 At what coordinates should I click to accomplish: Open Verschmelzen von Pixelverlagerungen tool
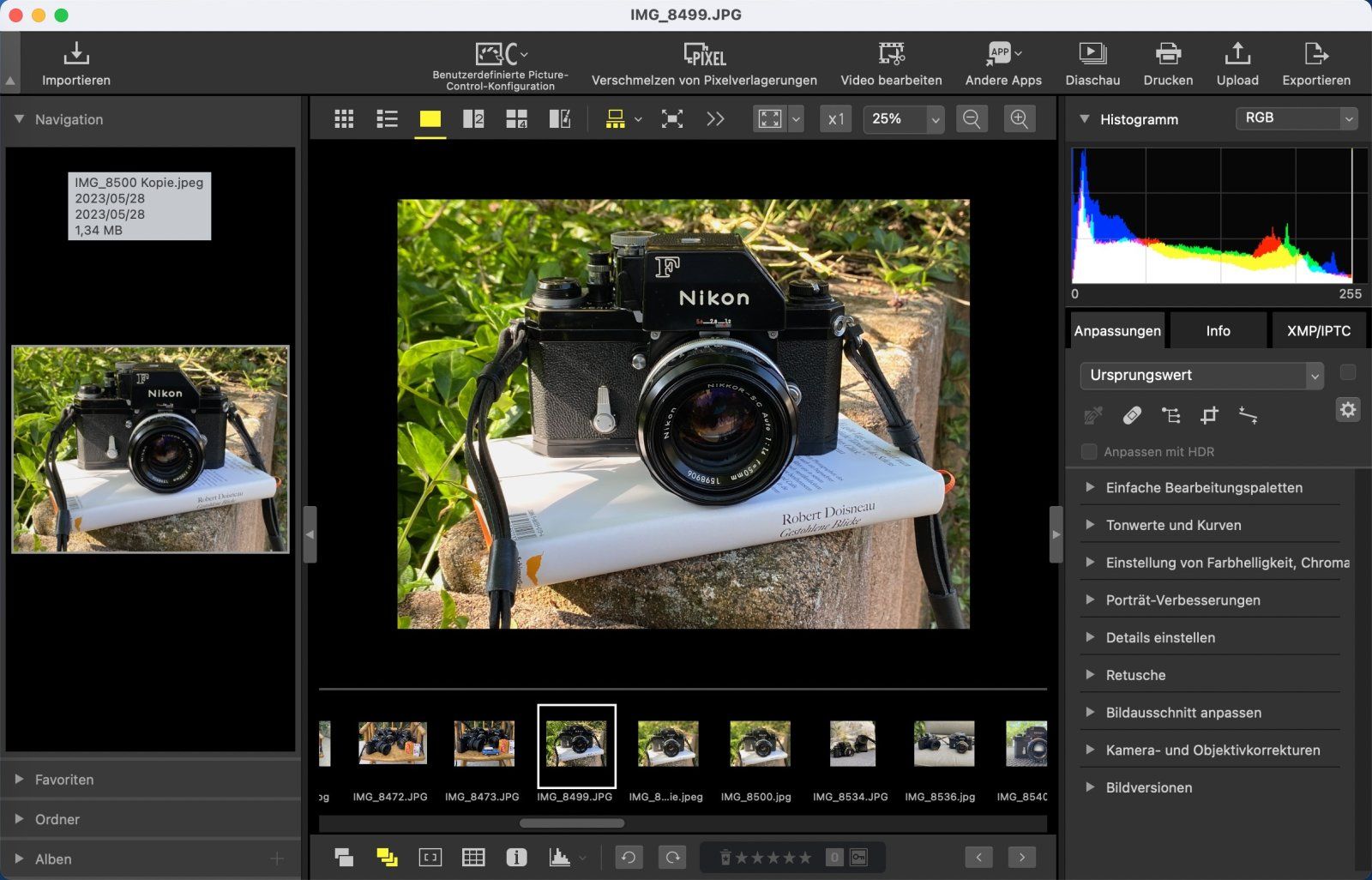pyautogui.click(x=704, y=55)
